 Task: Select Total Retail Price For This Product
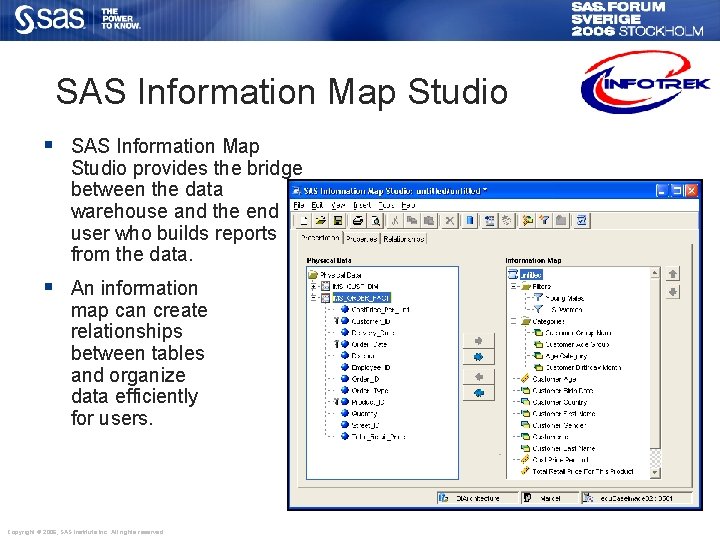point(577,471)
